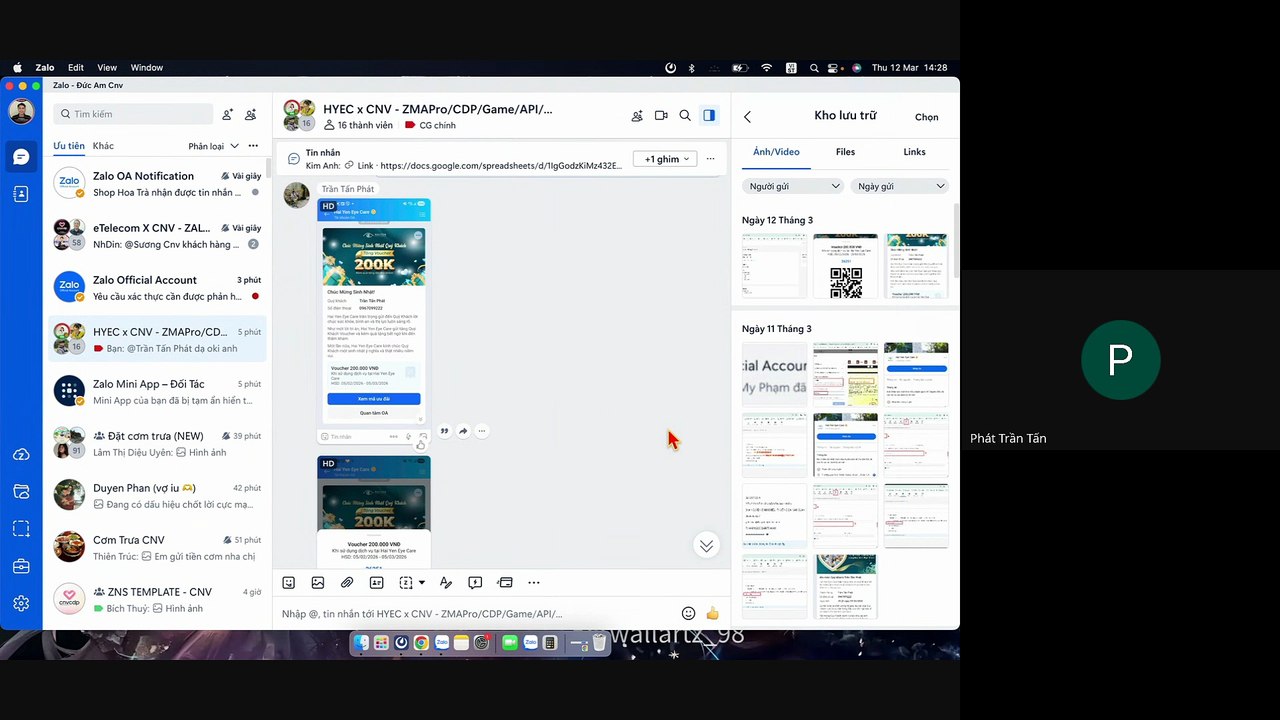The image size is (1280, 720).
Task: Click the CG chính label tag
Action: point(430,125)
